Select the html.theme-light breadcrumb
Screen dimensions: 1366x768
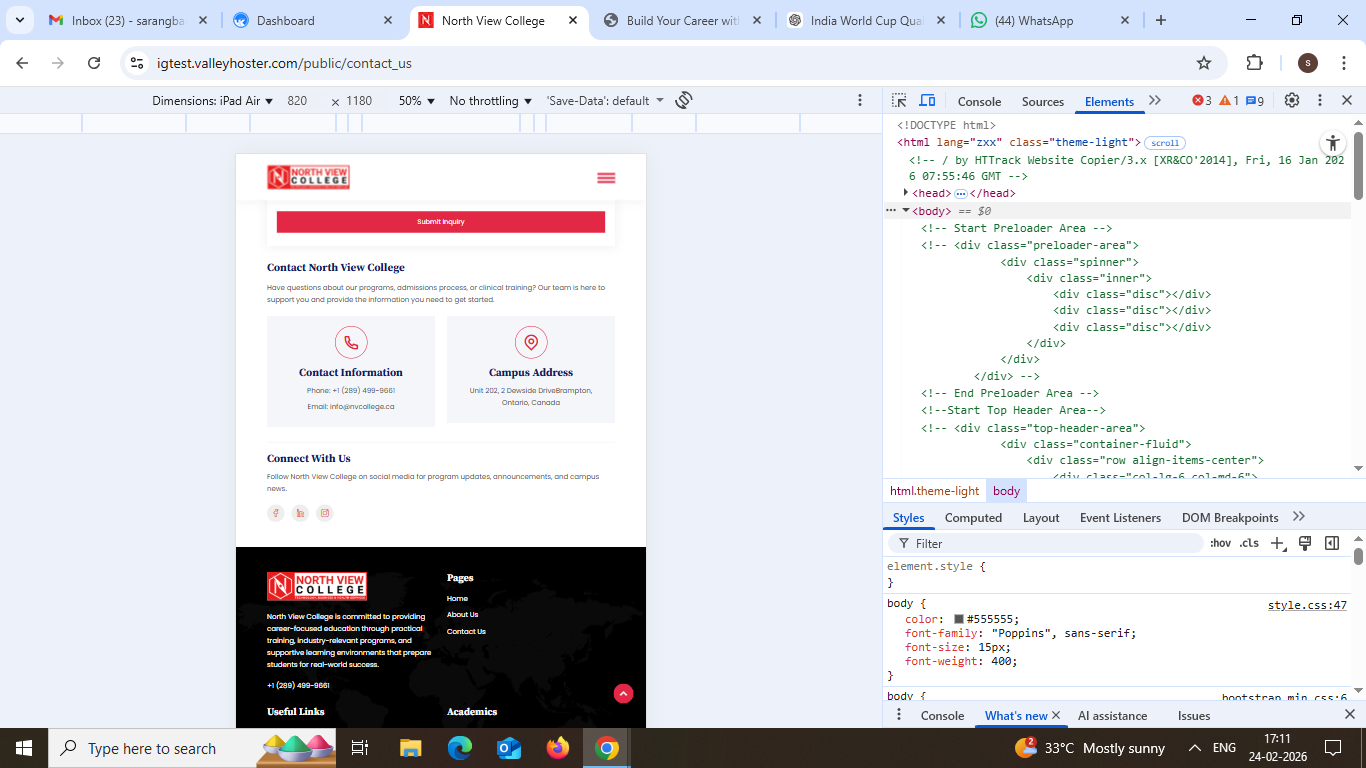(935, 491)
